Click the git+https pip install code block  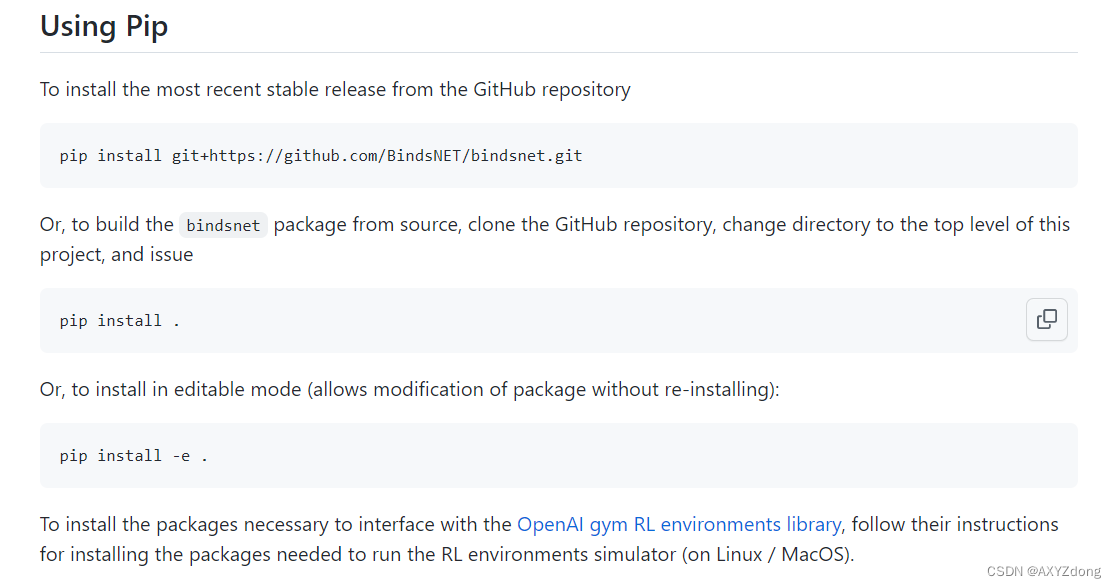558,156
